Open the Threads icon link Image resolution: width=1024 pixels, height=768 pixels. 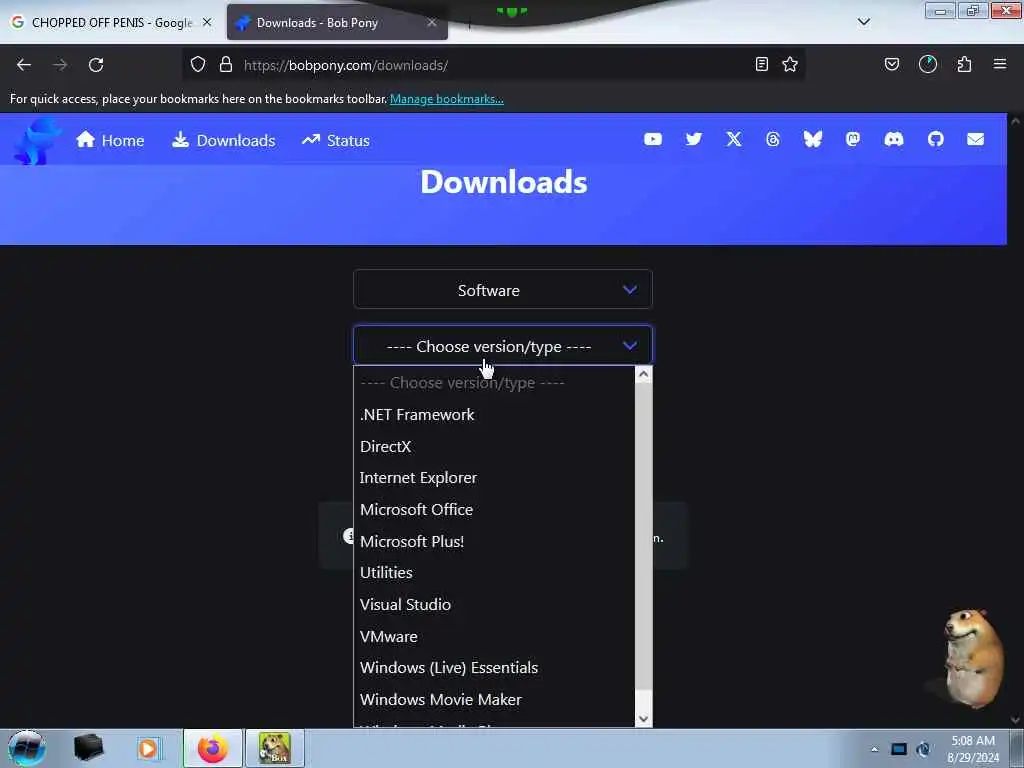click(773, 139)
